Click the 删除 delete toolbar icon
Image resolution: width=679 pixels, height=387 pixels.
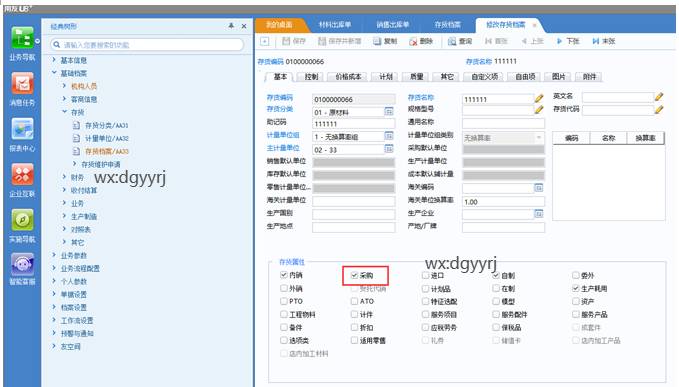[x=413, y=41]
